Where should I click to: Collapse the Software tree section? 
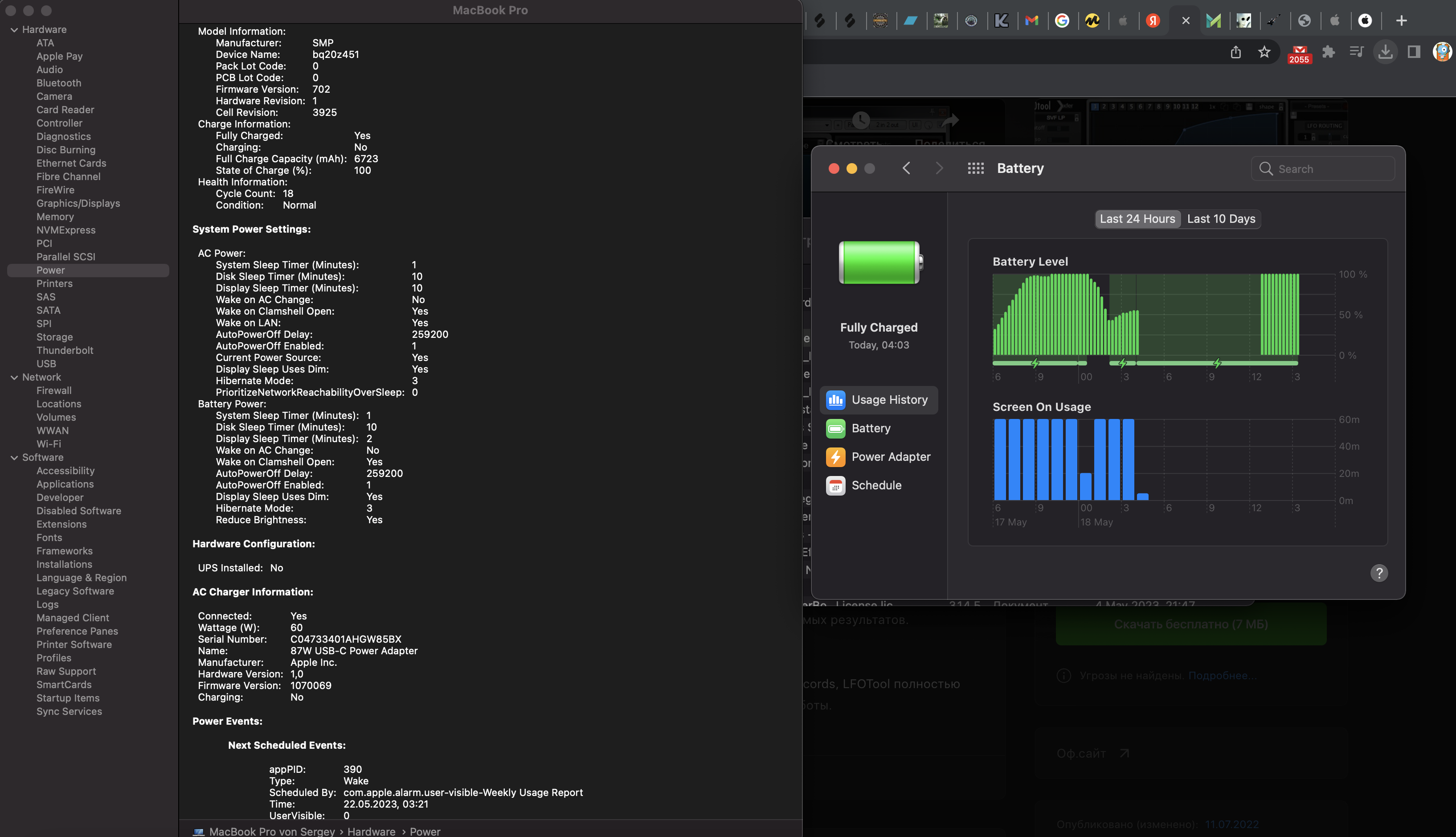14,458
